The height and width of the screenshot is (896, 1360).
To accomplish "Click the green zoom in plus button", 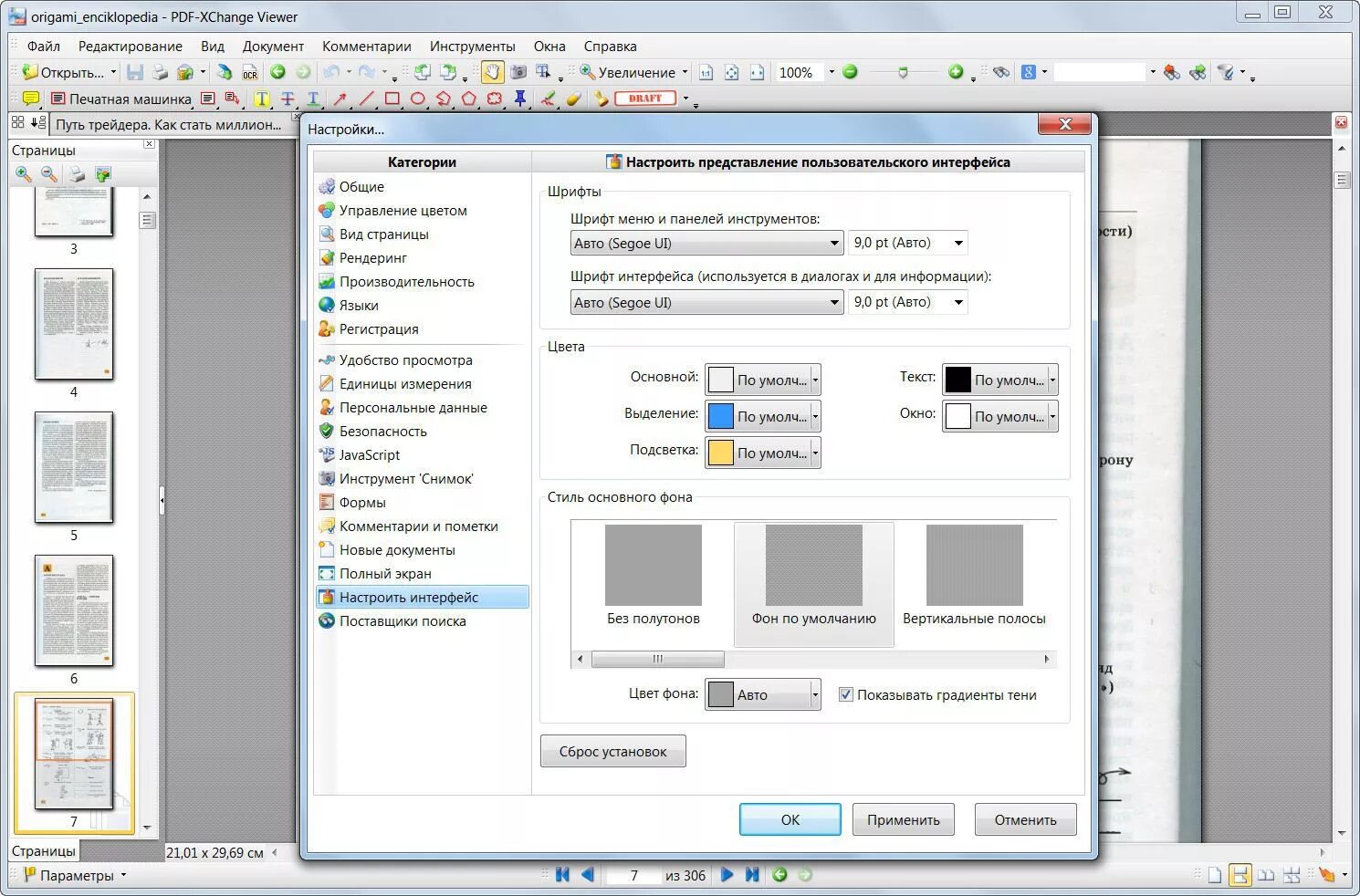I will (x=956, y=72).
